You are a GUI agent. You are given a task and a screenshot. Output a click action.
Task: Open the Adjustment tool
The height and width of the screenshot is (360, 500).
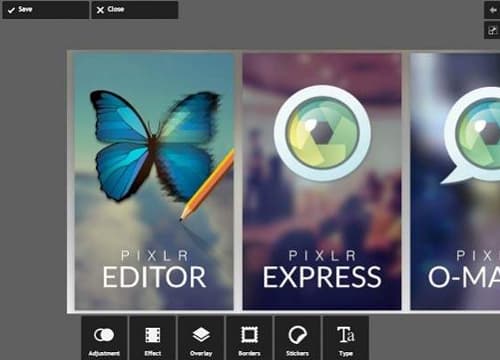[x=104, y=338]
